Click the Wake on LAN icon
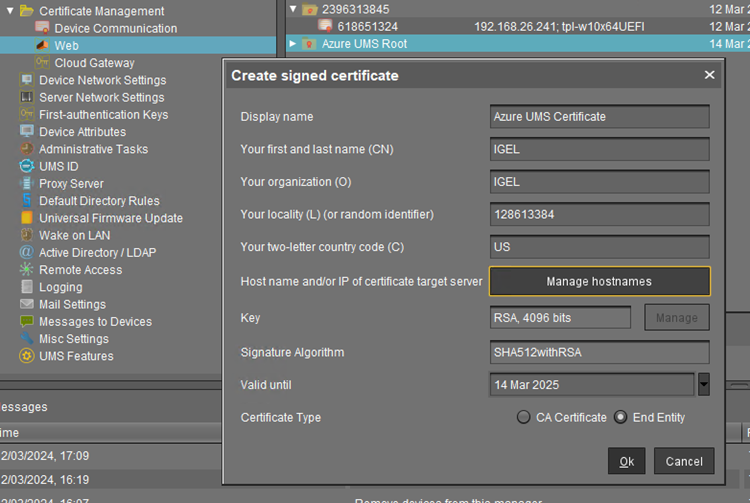This screenshot has height=503, width=750. [x=27, y=235]
